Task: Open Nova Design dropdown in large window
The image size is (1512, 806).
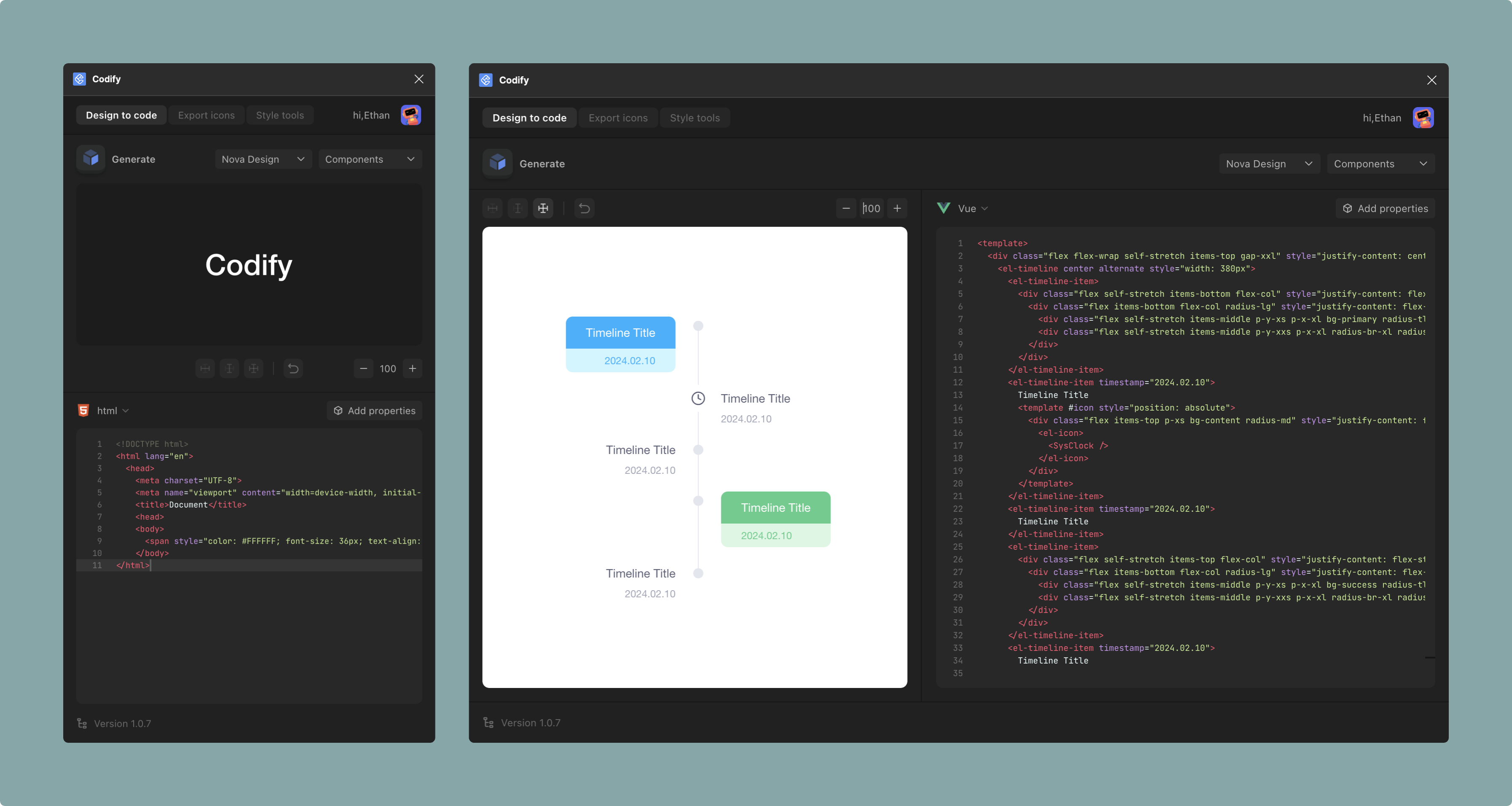Action: tap(1269, 164)
